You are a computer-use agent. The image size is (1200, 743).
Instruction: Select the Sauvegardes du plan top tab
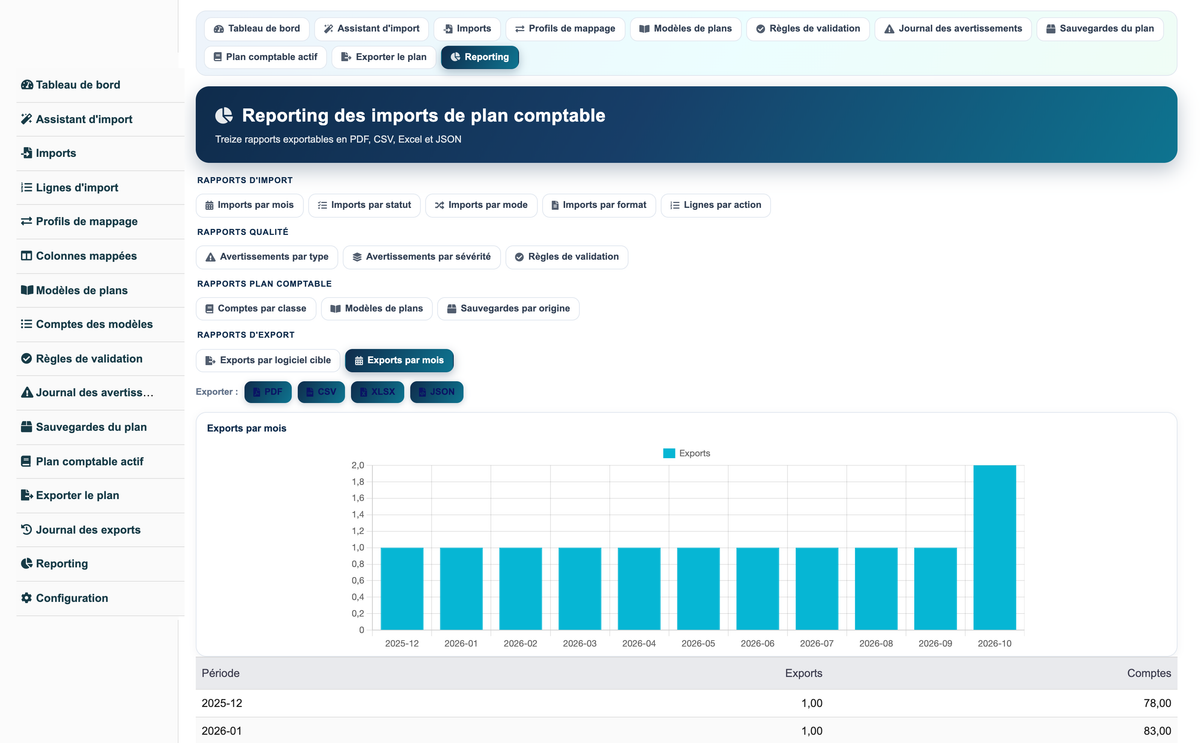tap(1100, 29)
